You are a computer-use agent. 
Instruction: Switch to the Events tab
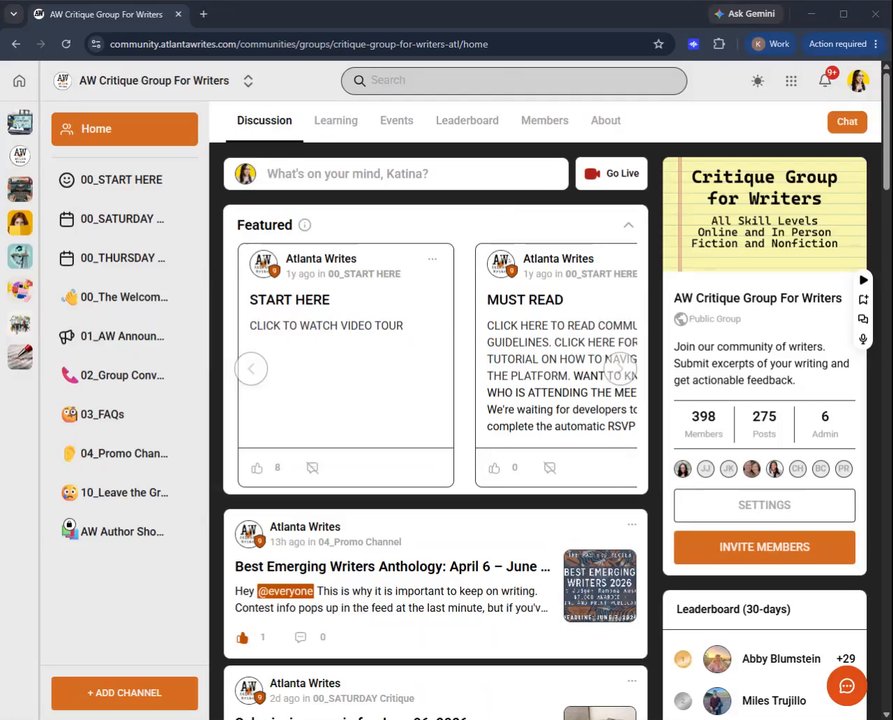point(396,121)
